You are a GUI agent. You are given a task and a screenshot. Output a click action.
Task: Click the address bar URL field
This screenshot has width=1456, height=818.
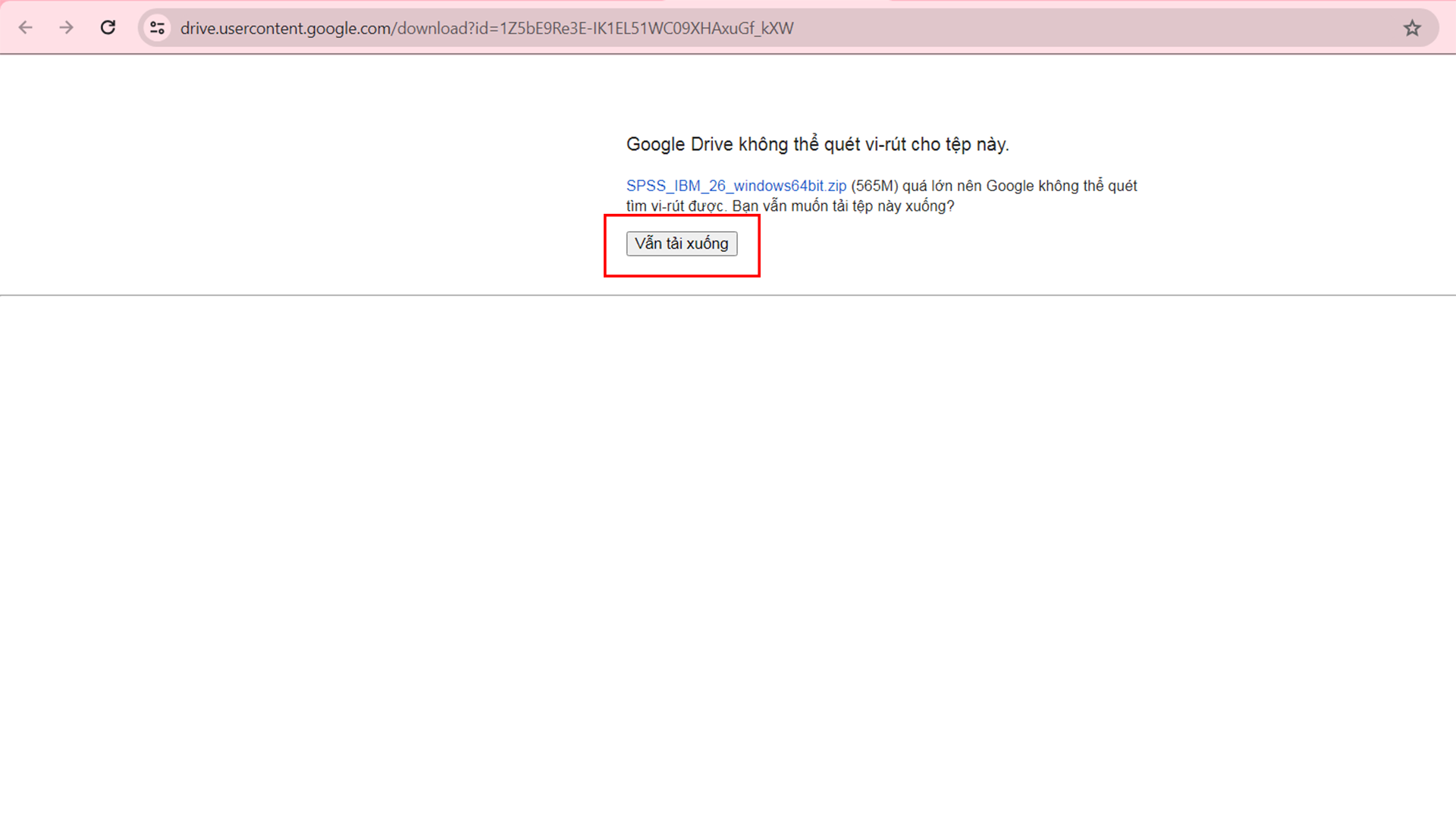pos(789,28)
